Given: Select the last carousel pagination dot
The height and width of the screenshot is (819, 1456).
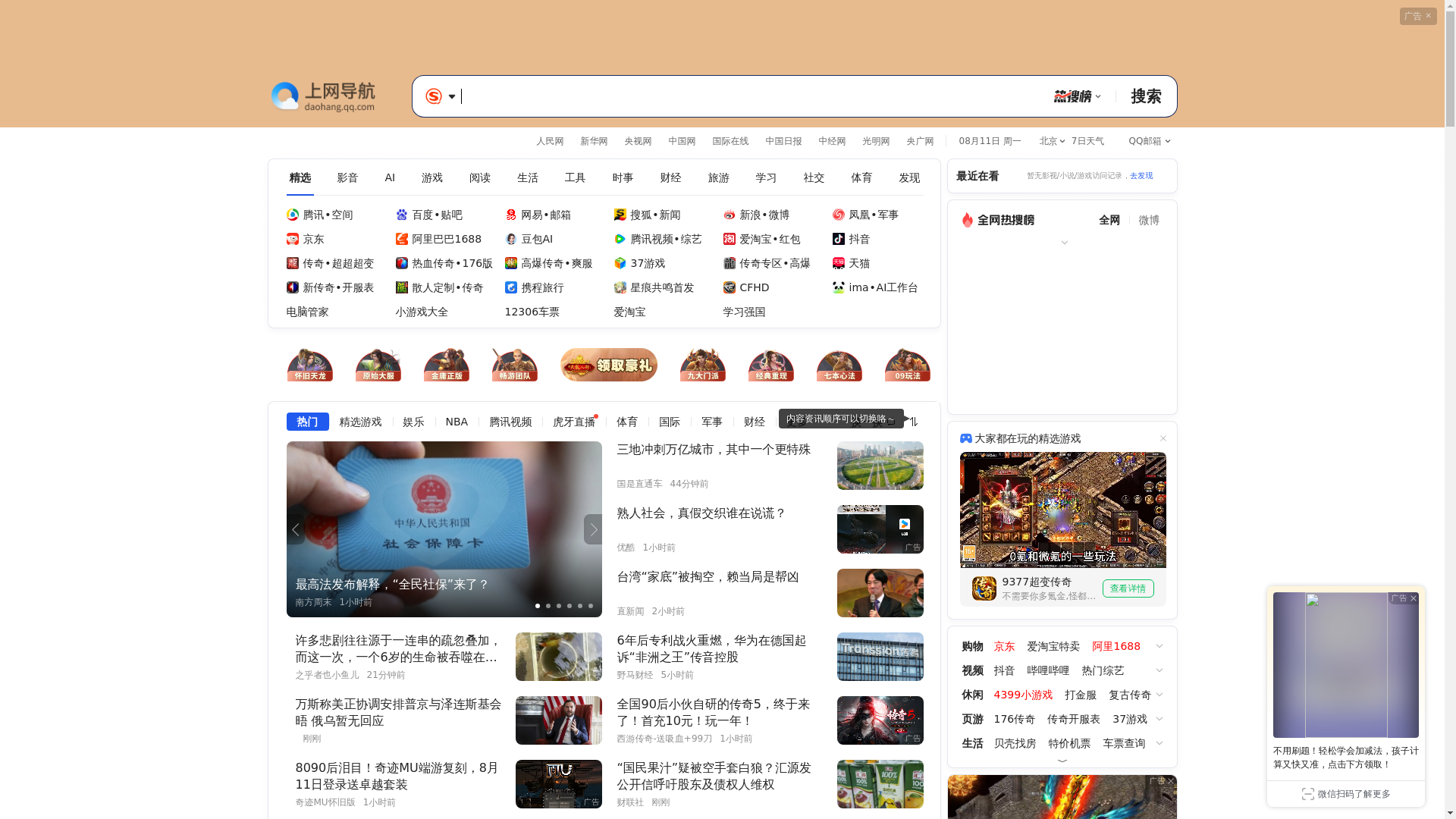Looking at the screenshot, I should [591, 606].
